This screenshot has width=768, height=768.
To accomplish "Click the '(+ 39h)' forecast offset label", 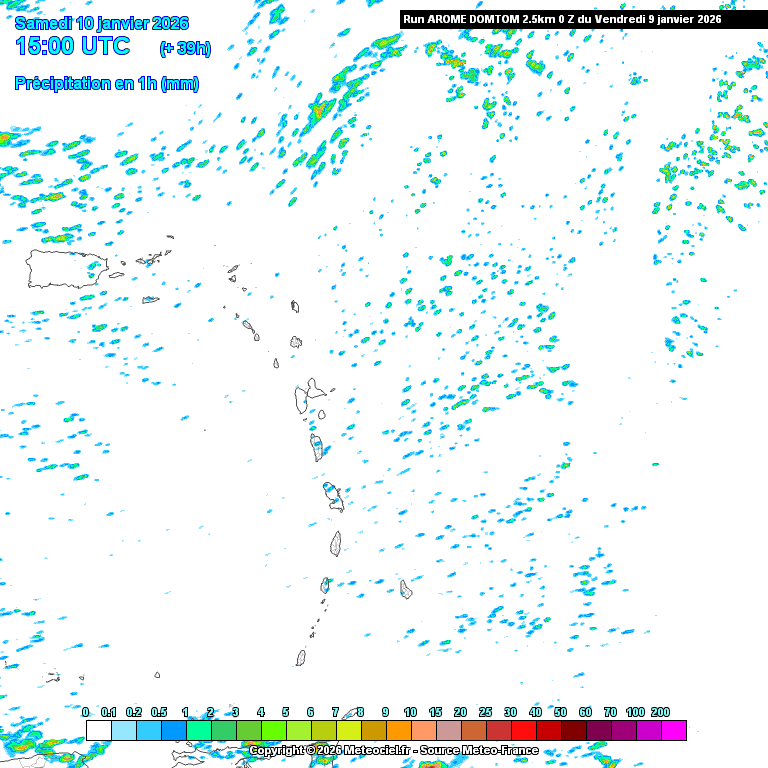I will coord(185,49).
